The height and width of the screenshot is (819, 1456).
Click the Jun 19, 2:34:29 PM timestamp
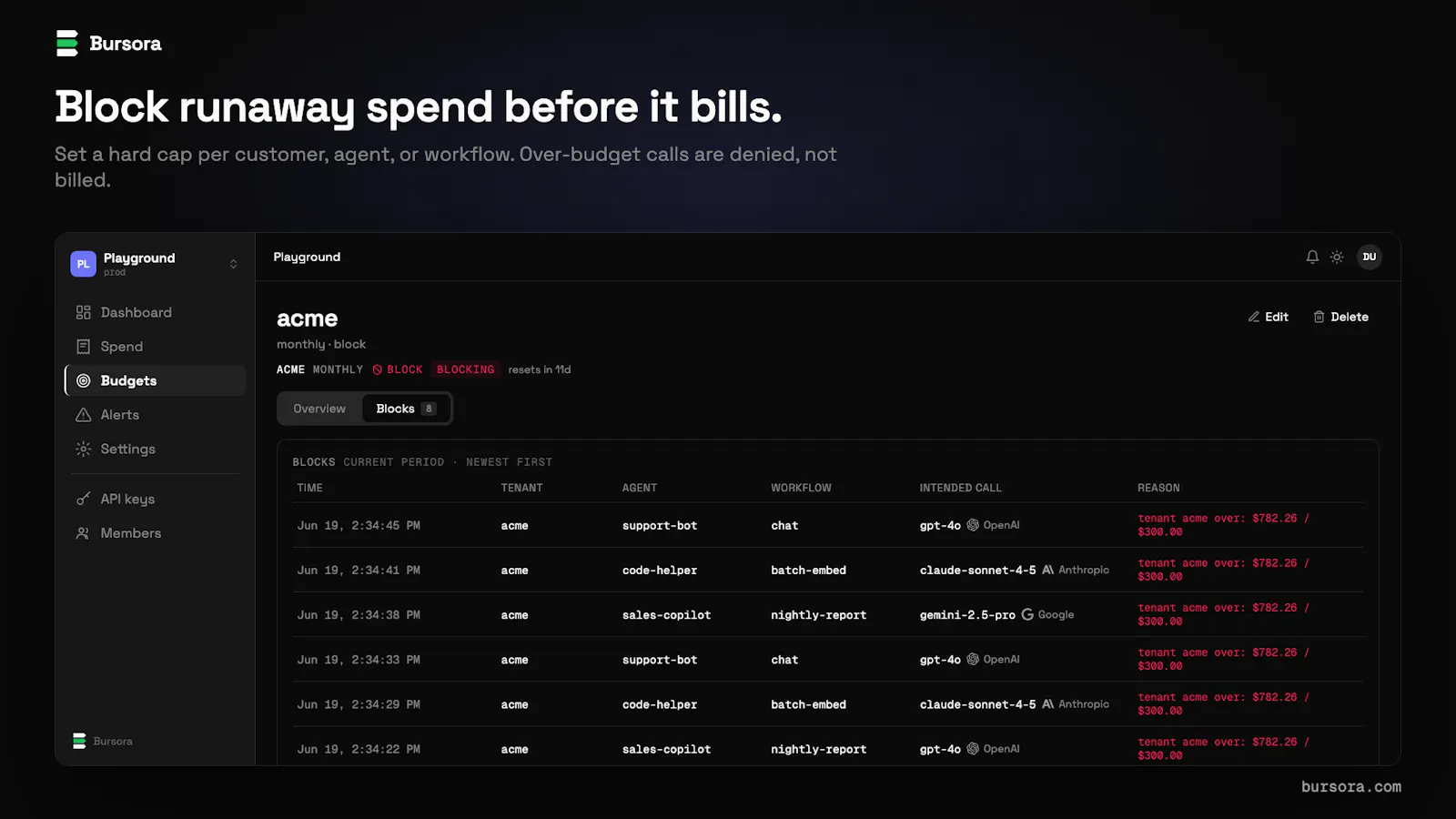click(359, 704)
